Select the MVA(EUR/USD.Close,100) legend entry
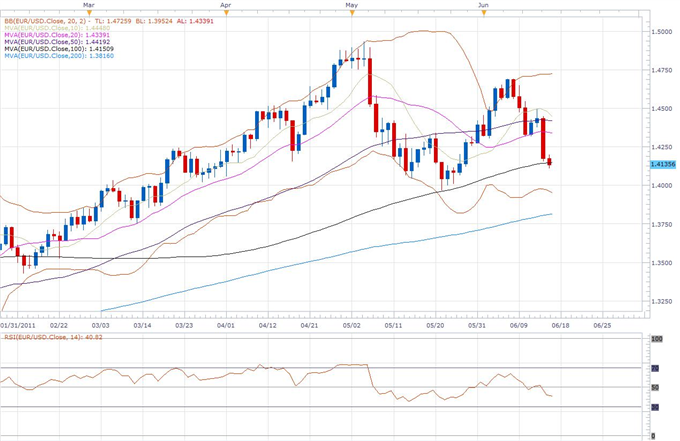Screen dimensions: 680x441 tap(59, 49)
